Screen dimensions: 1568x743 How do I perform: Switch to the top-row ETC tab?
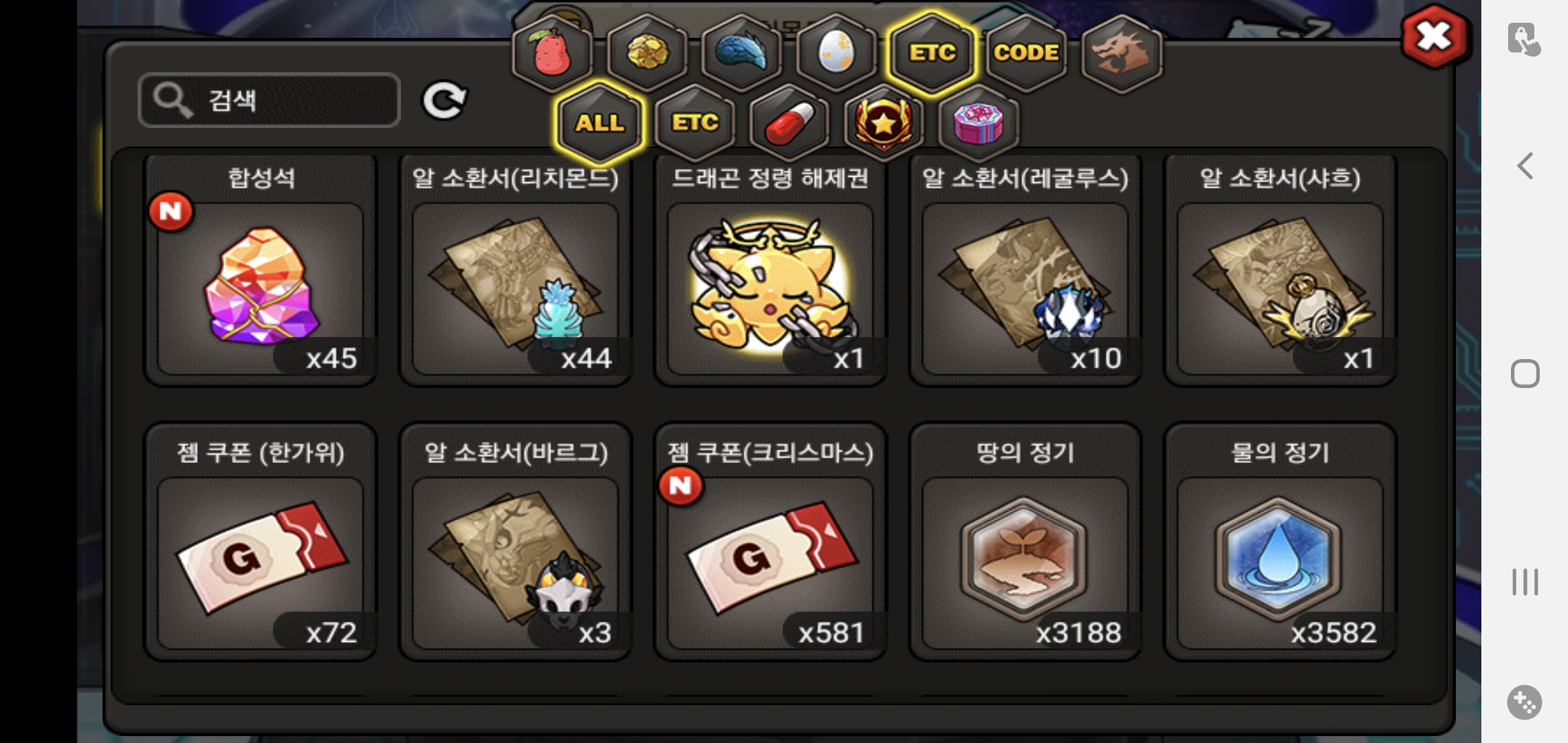point(932,53)
